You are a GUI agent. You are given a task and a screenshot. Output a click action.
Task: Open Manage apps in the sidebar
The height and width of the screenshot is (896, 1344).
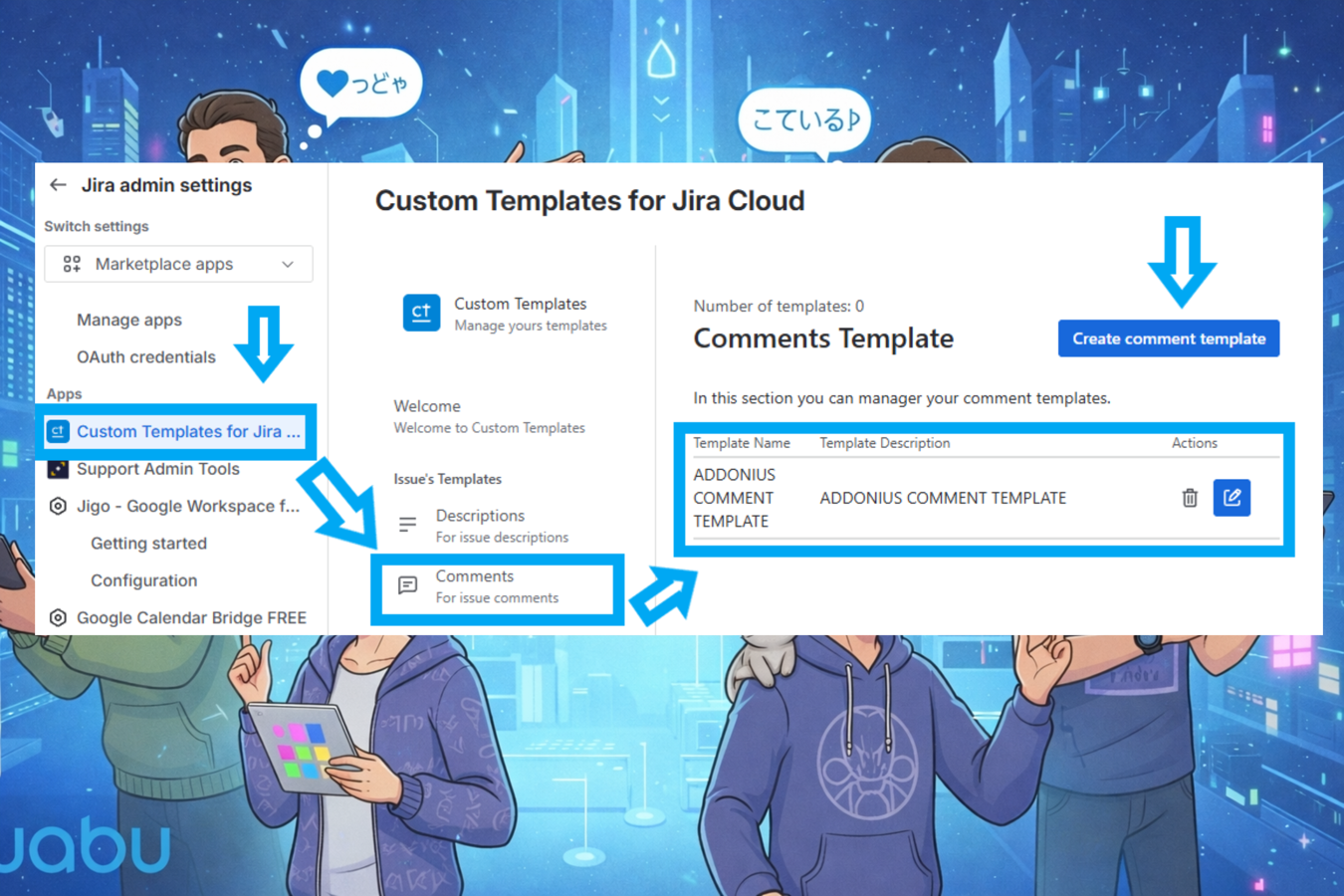tap(129, 320)
